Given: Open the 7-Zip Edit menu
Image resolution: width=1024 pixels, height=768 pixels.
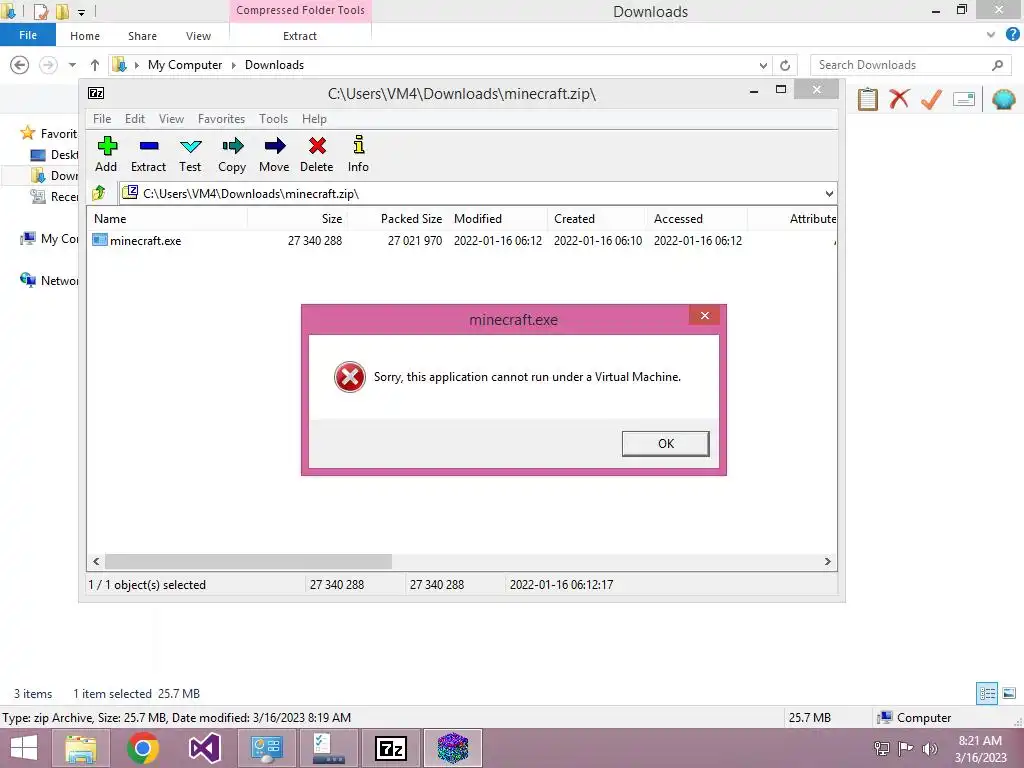Looking at the screenshot, I should [135, 119].
